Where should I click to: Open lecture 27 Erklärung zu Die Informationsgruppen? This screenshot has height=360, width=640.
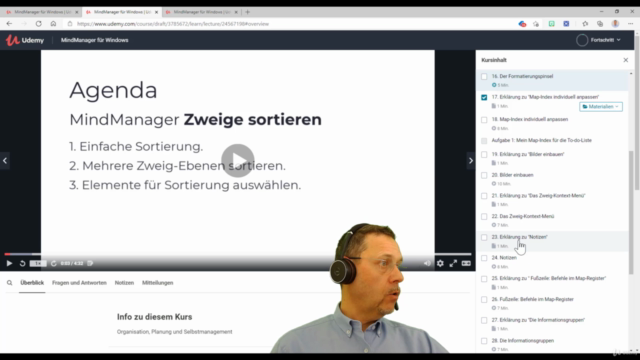tap(538, 320)
